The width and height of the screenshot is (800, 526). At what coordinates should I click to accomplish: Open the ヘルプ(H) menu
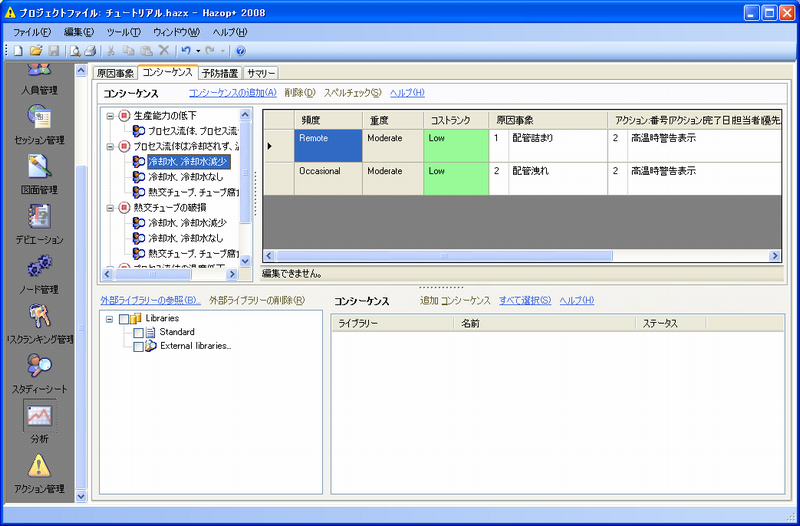click(x=230, y=32)
